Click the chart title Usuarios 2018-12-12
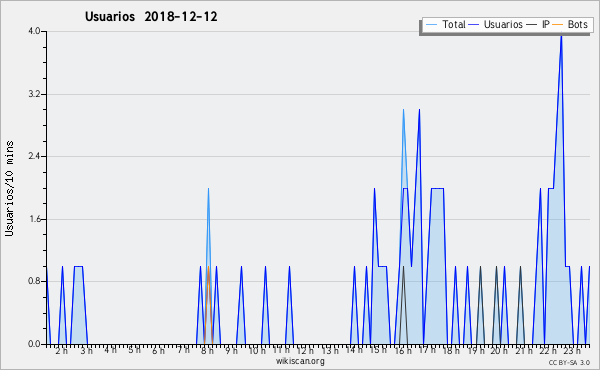This screenshot has width=600, height=370. pyautogui.click(x=151, y=16)
